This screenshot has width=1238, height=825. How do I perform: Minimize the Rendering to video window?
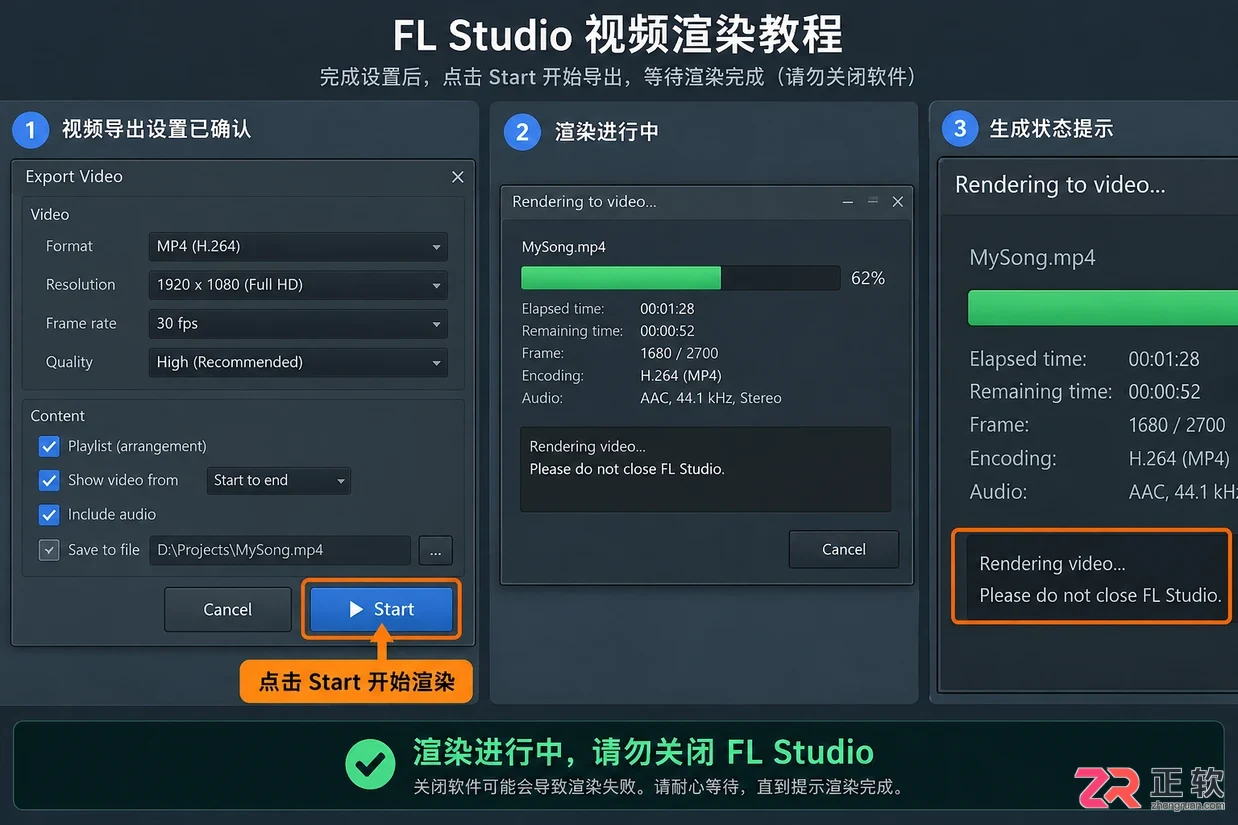pos(848,202)
